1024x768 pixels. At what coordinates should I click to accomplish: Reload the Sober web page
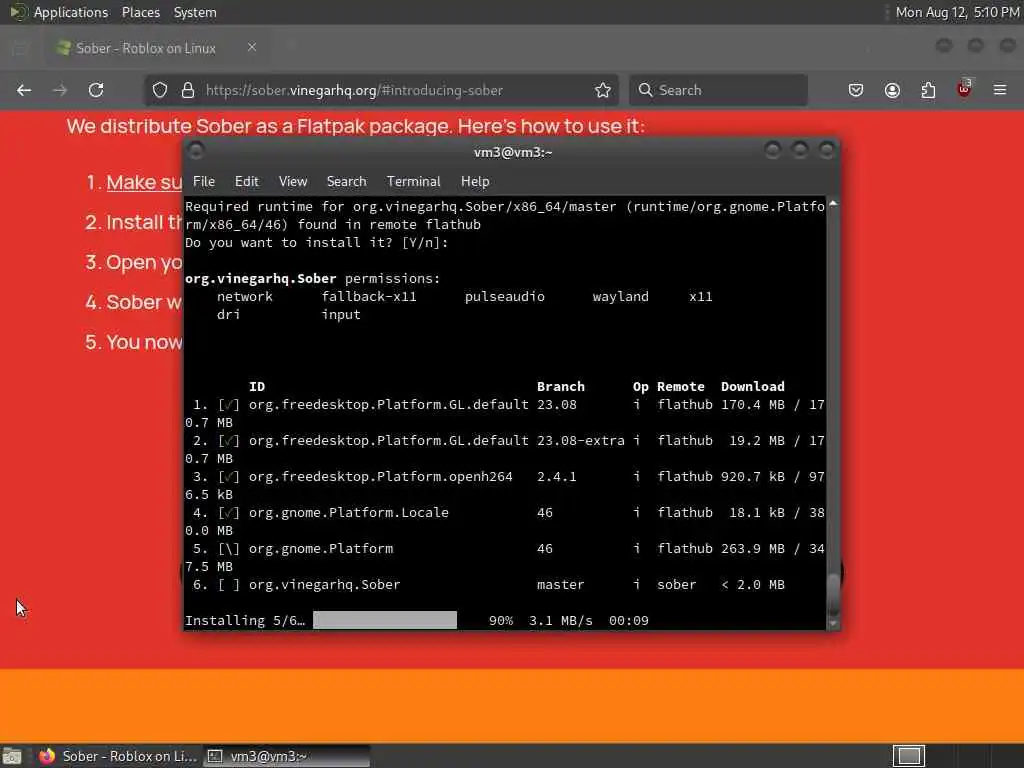point(96,90)
